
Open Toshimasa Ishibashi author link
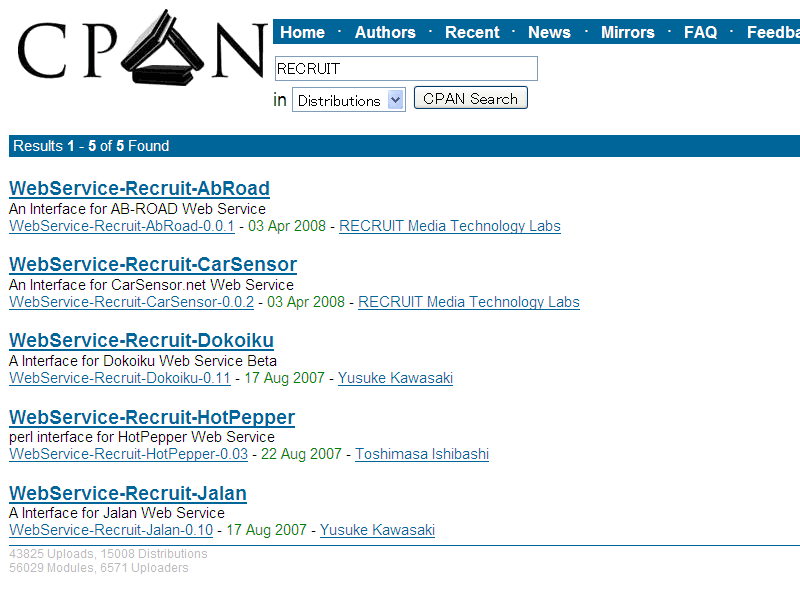[422, 454]
